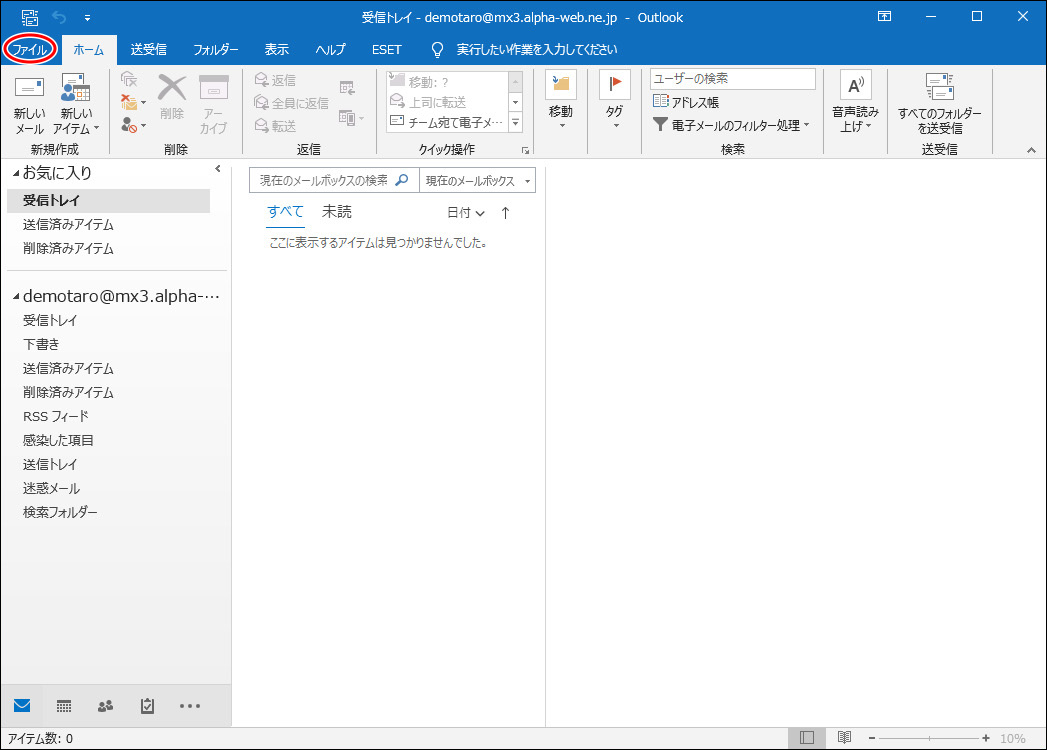
Task: Collapse the ribbon with the caret arrow
Action: tap(1032, 150)
